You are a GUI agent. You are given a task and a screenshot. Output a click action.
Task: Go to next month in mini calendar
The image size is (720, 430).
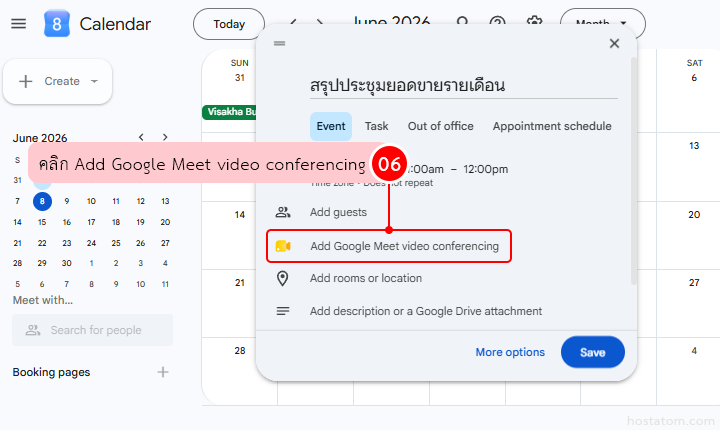(165, 137)
